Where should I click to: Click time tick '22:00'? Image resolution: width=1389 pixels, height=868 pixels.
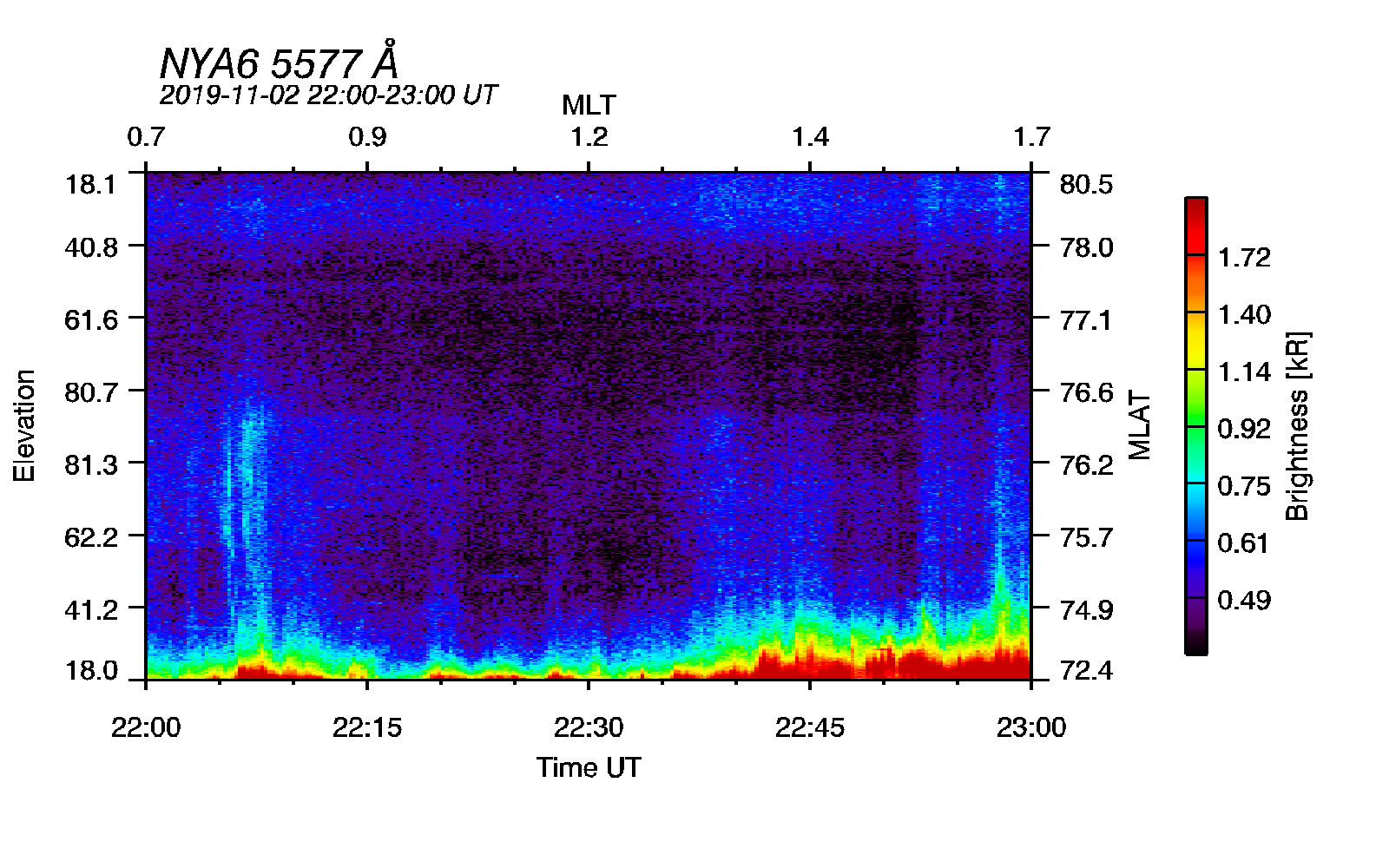pos(146,727)
